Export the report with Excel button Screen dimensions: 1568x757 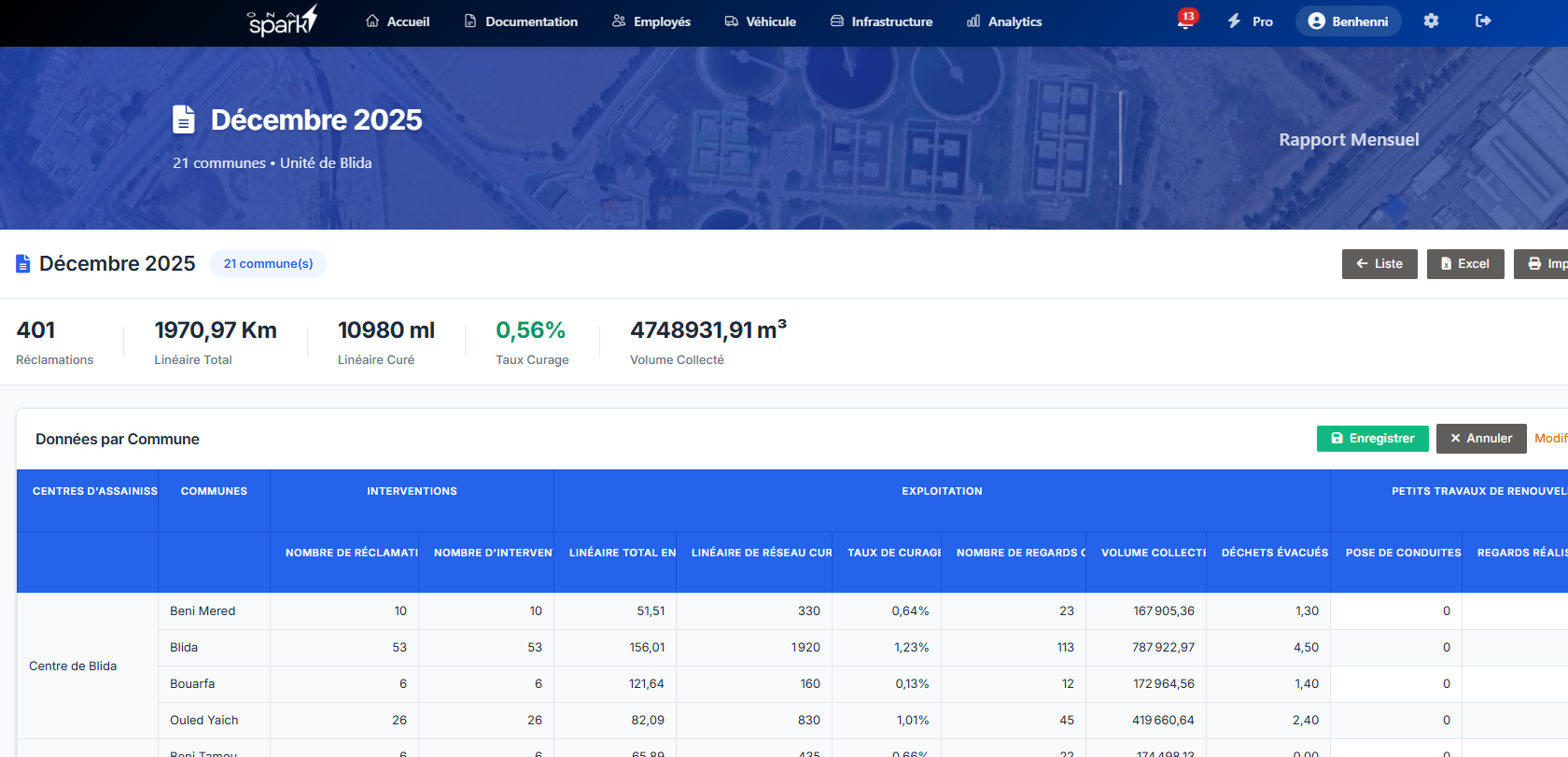(1464, 264)
